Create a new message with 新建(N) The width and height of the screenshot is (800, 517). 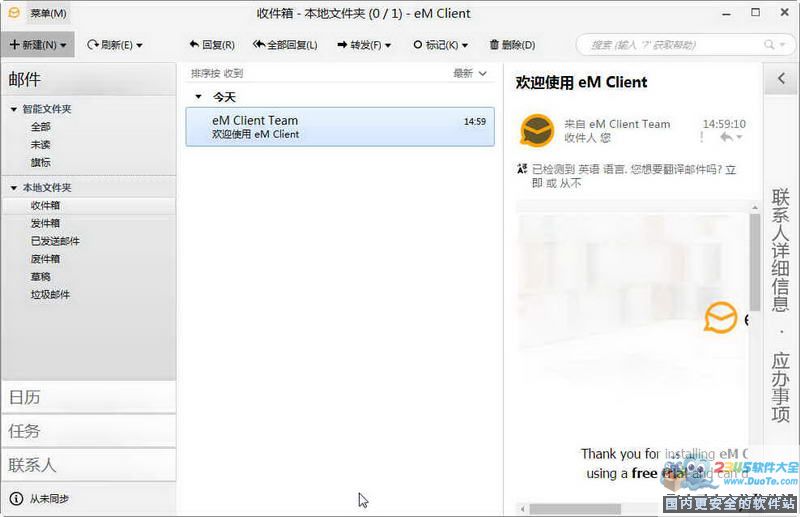click(x=33, y=45)
